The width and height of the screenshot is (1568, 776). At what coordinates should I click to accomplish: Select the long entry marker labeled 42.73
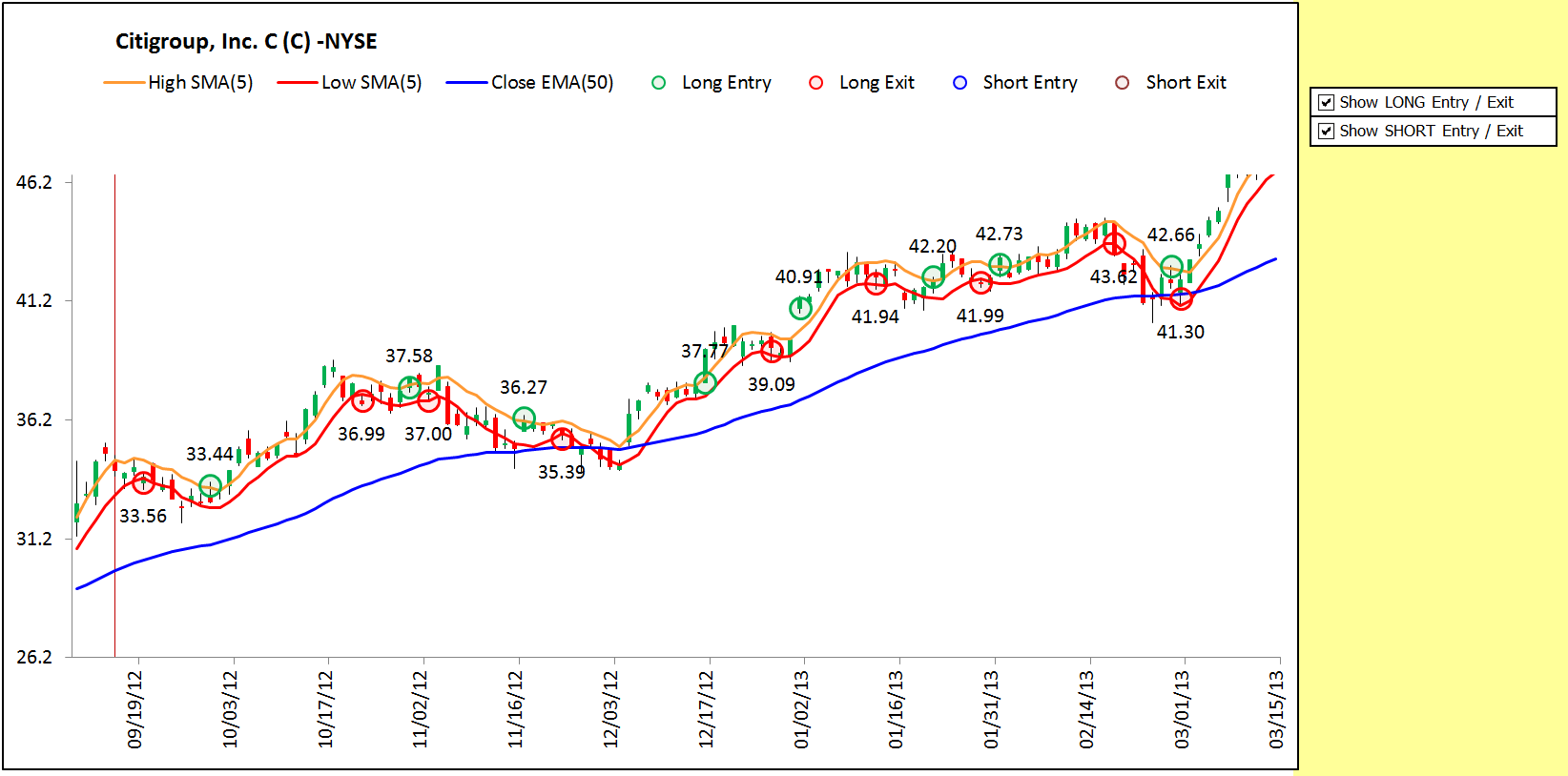coord(1000,264)
